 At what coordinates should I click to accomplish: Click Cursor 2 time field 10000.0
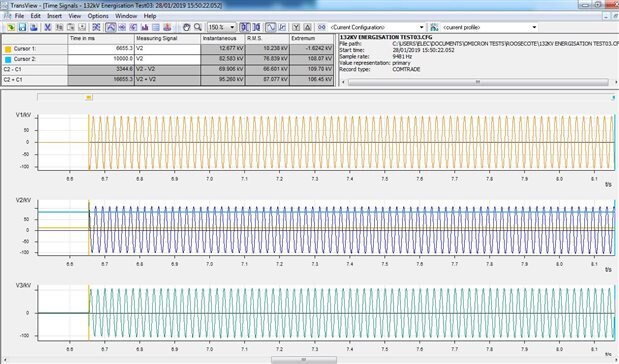(101, 59)
